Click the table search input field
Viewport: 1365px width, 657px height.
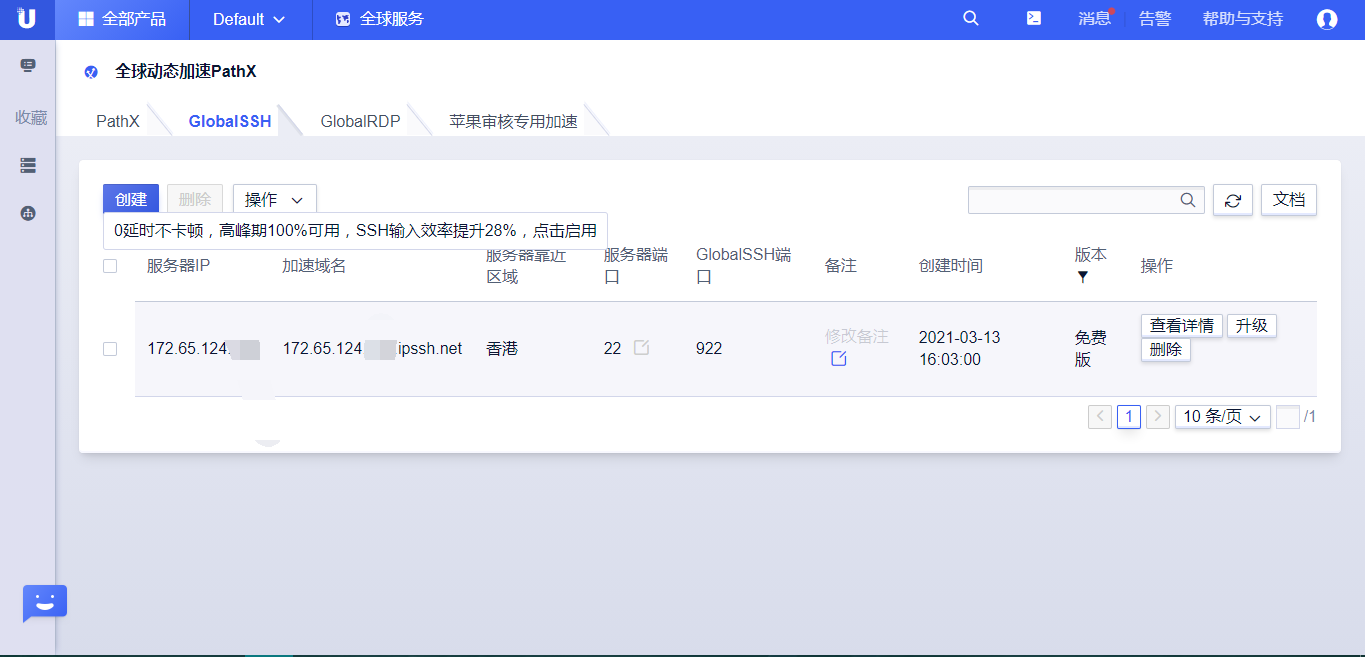click(1072, 200)
